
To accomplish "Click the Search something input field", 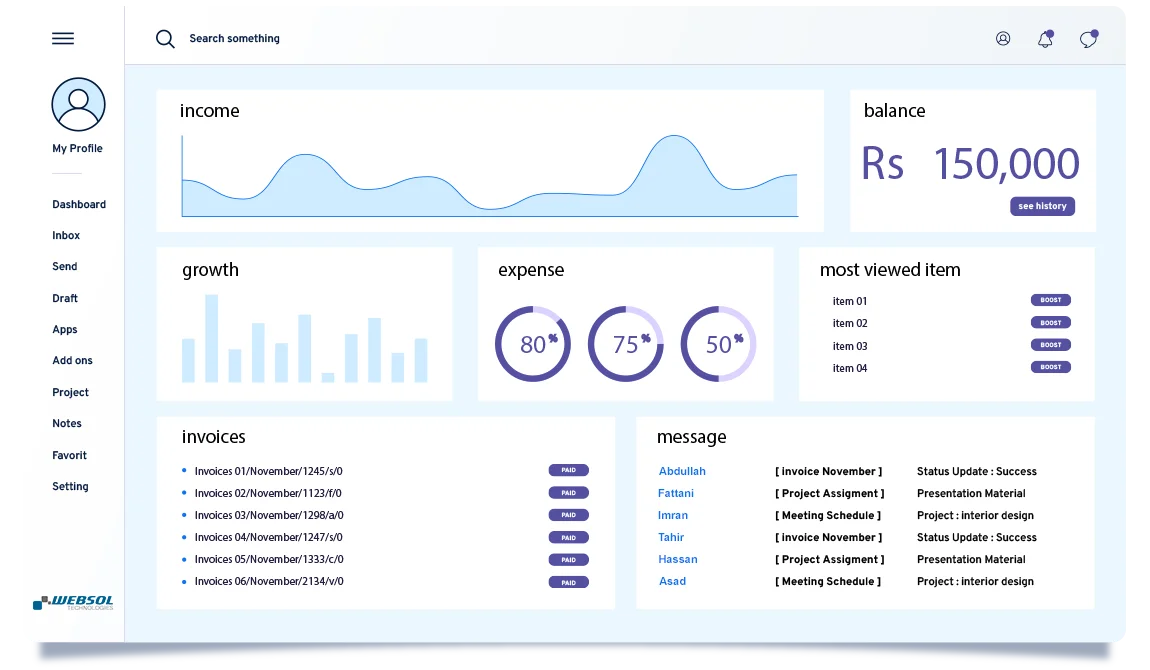I will click(x=235, y=39).
